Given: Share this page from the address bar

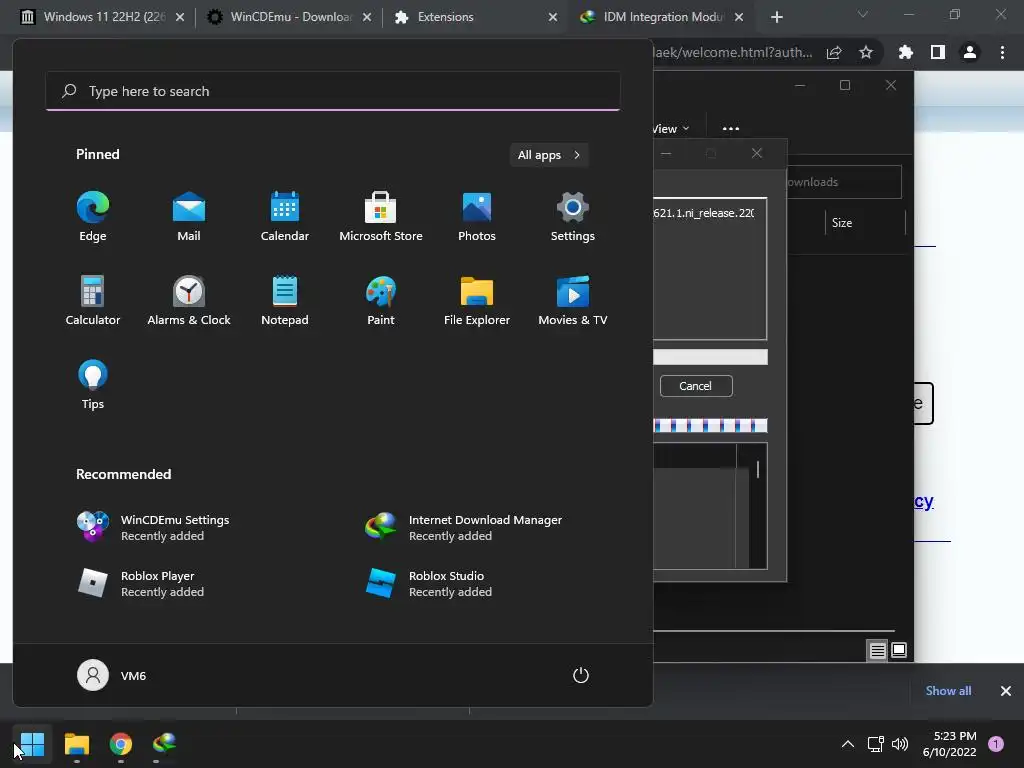Looking at the screenshot, I should (x=834, y=53).
